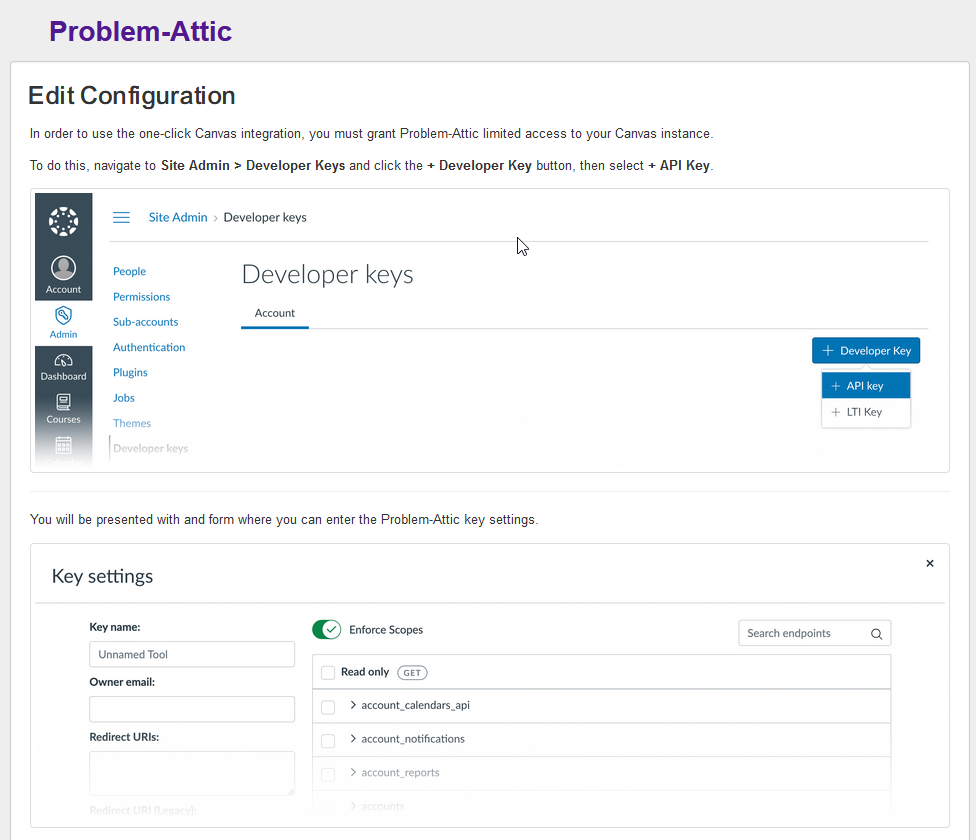Open the Calendar icon in sidebar
The height and width of the screenshot is (840, 976).
[x=63, y=446]
